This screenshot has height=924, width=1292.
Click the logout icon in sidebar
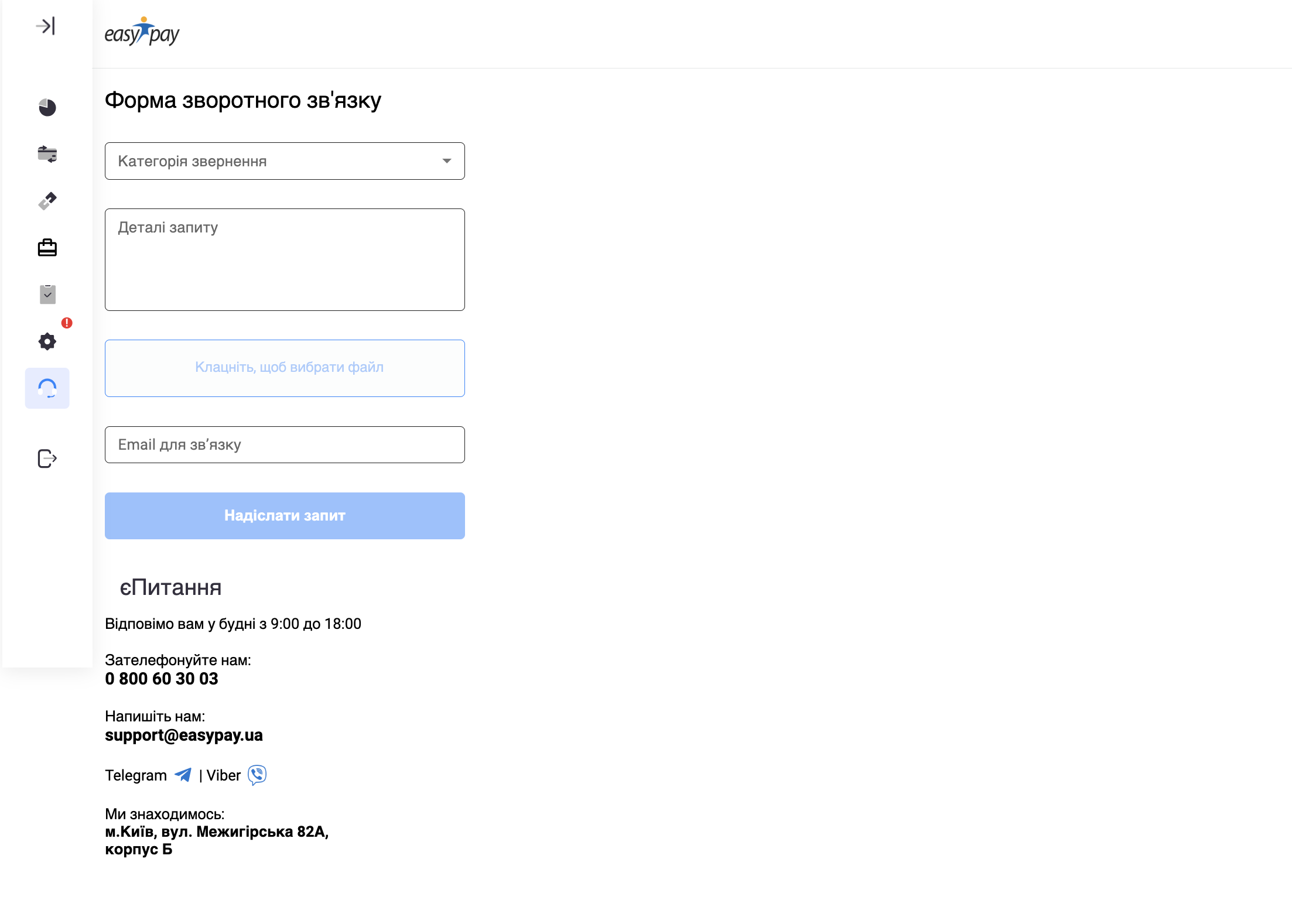[x=47, y=458]
